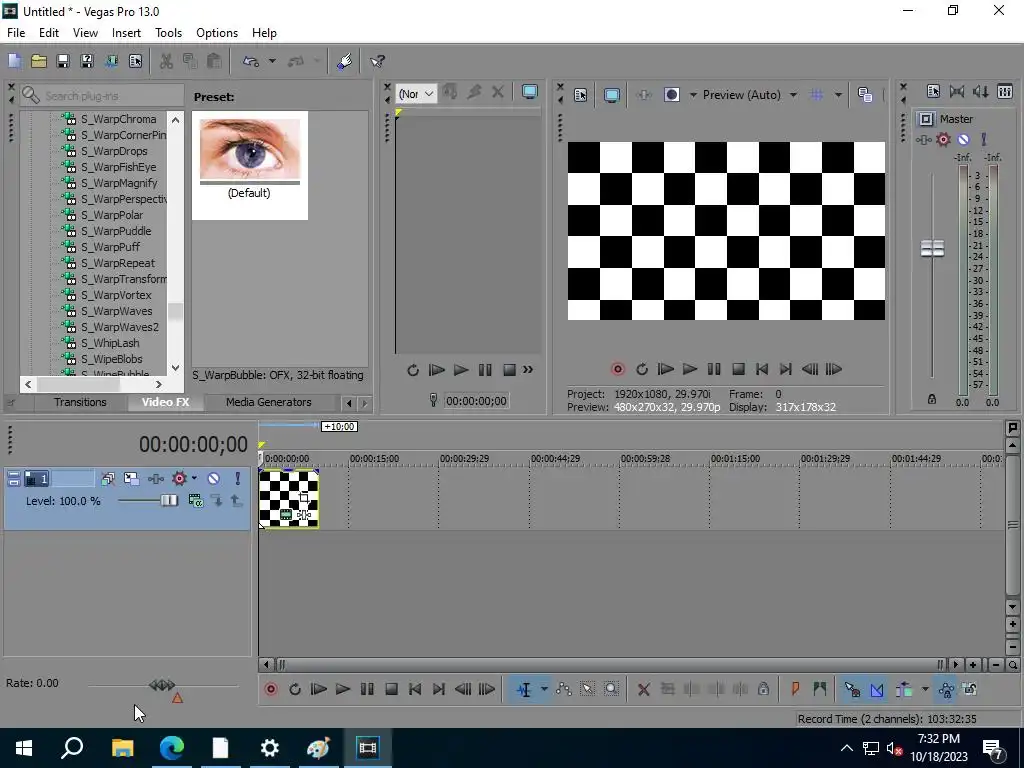Switch to the Transitions tab
The height and width of the screenshot is (768, 1024).
tap(80, 402)
